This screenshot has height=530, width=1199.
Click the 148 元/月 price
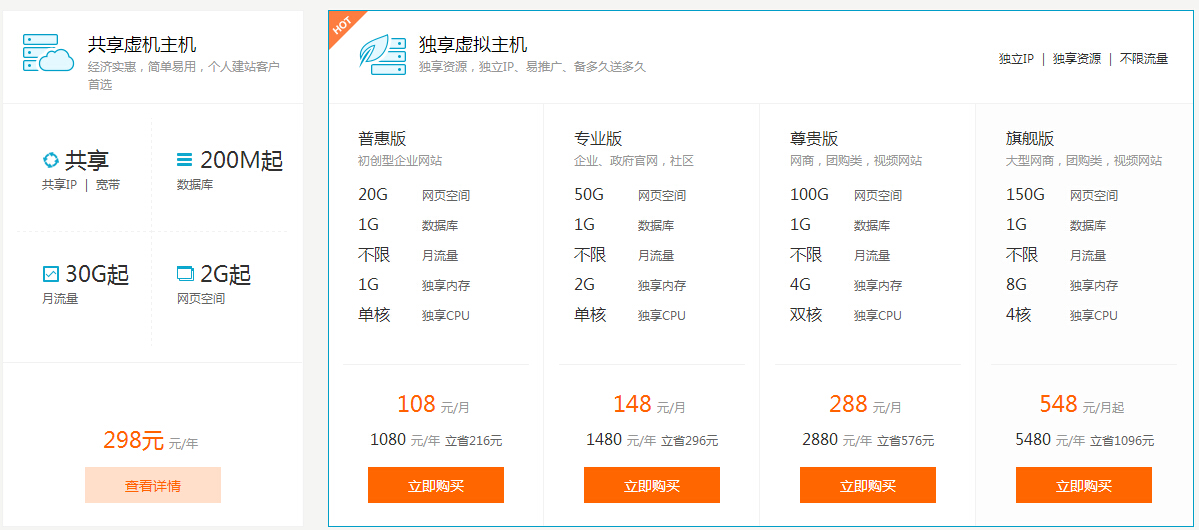click(649, 404)
